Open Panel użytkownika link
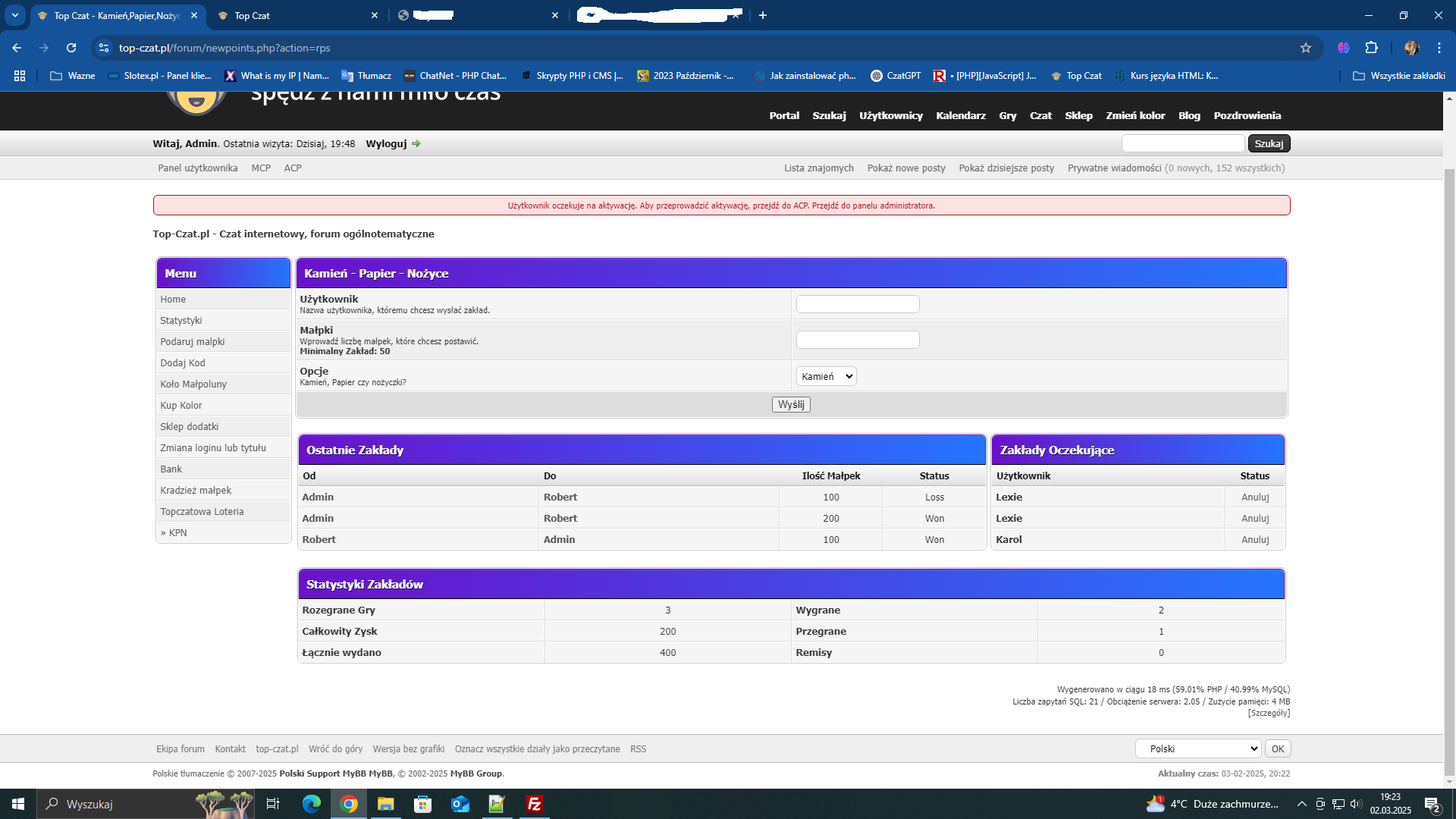Viewport: 1456px width, 819px height. click(x=198, y=168)
